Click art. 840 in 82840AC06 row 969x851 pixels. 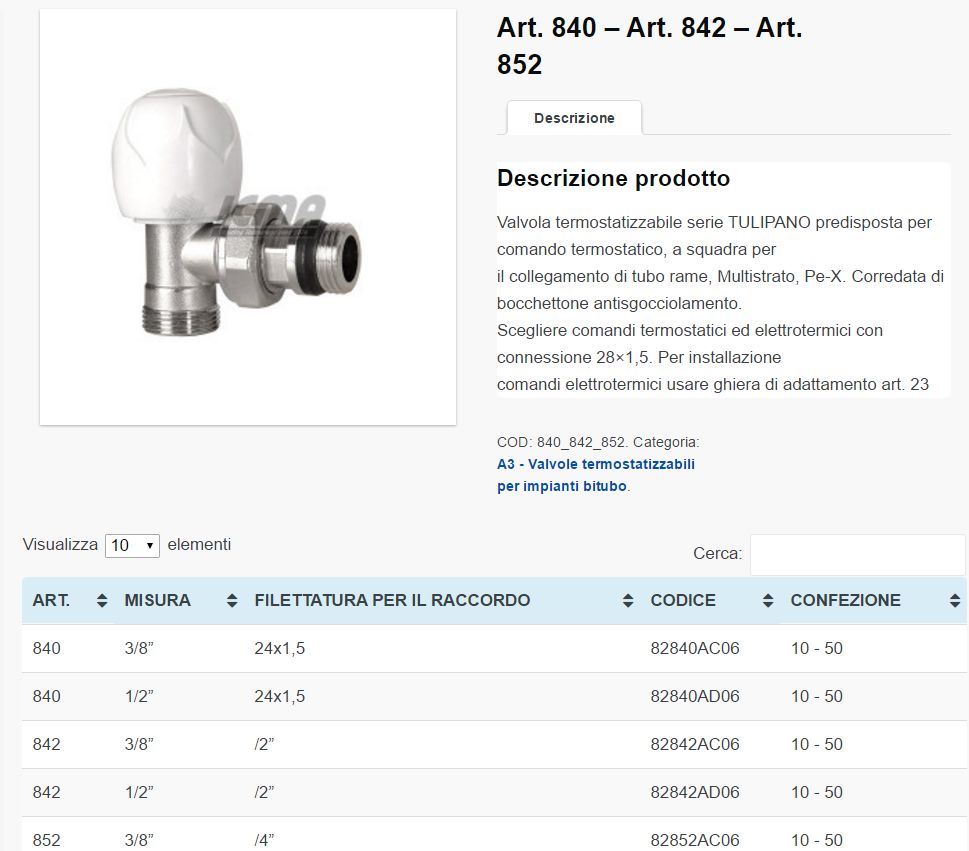coord(46,648)
